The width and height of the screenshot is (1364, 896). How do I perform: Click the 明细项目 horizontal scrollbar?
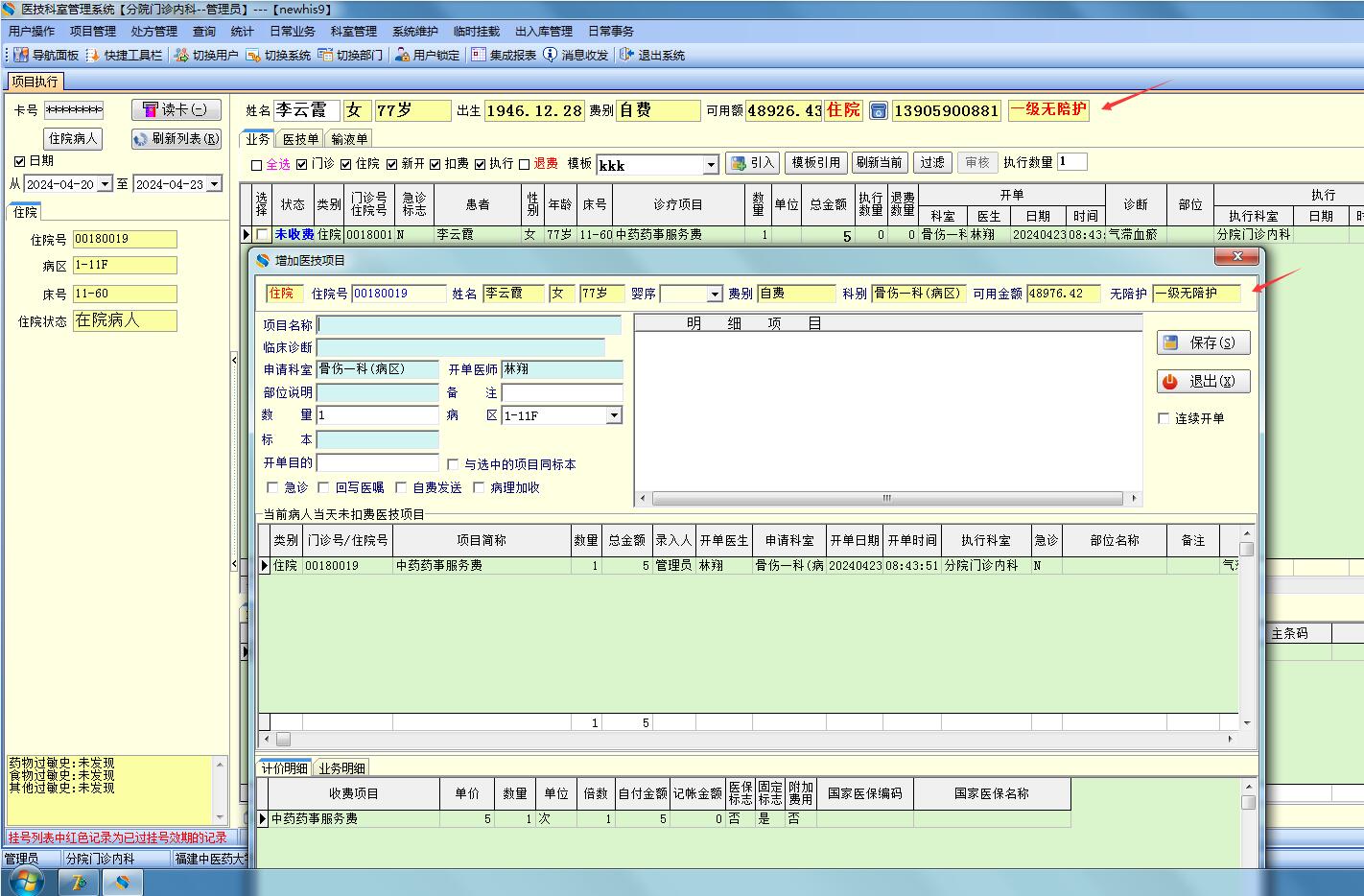coord(887,499)
